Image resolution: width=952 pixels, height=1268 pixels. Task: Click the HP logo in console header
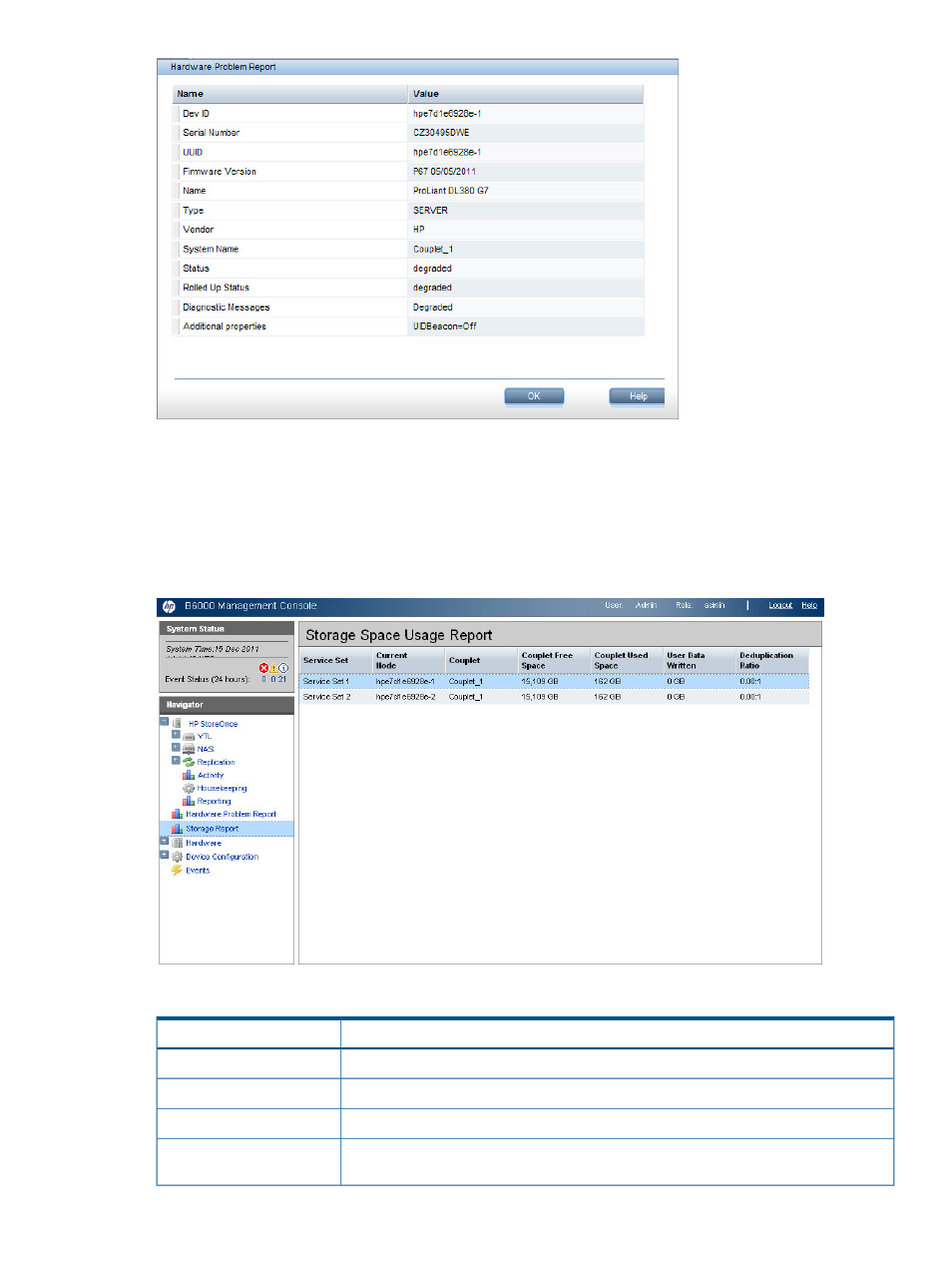(x=169, y=606)
